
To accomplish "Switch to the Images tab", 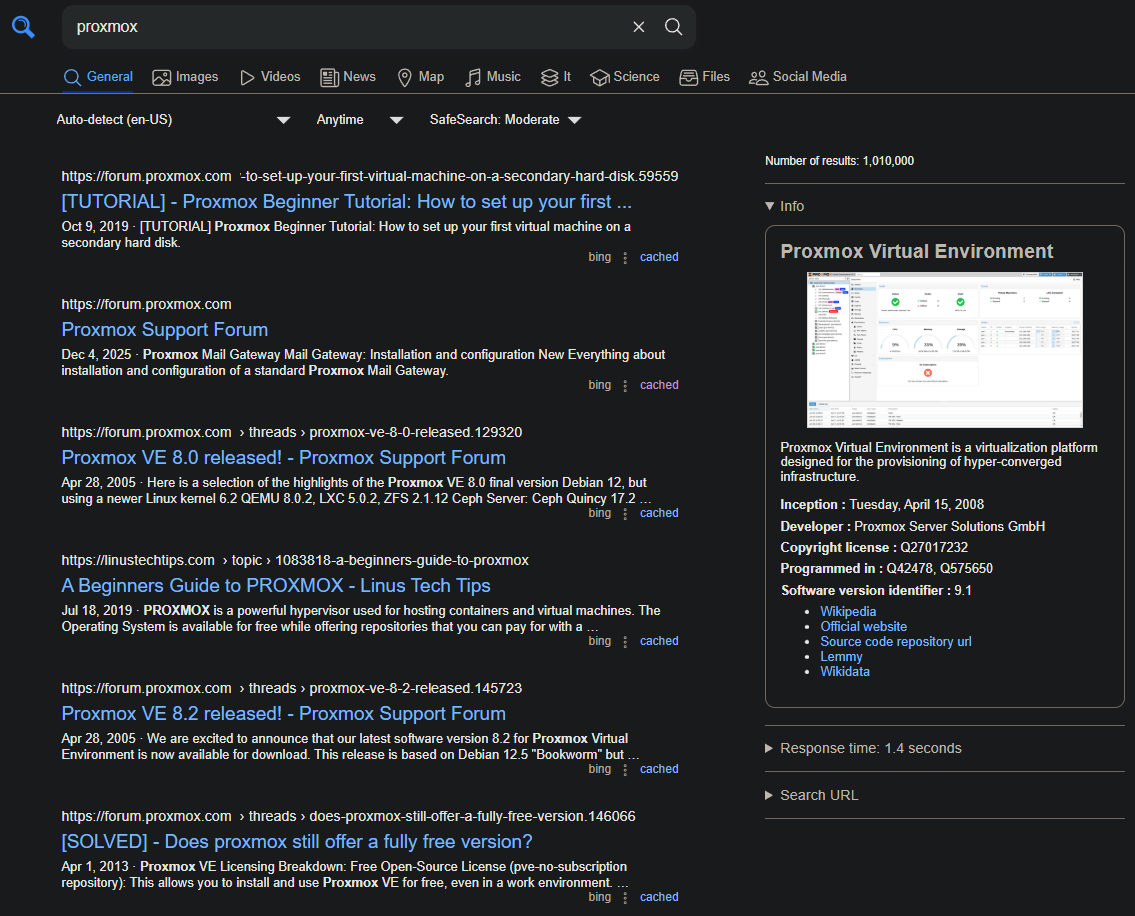I will (185, 77).
